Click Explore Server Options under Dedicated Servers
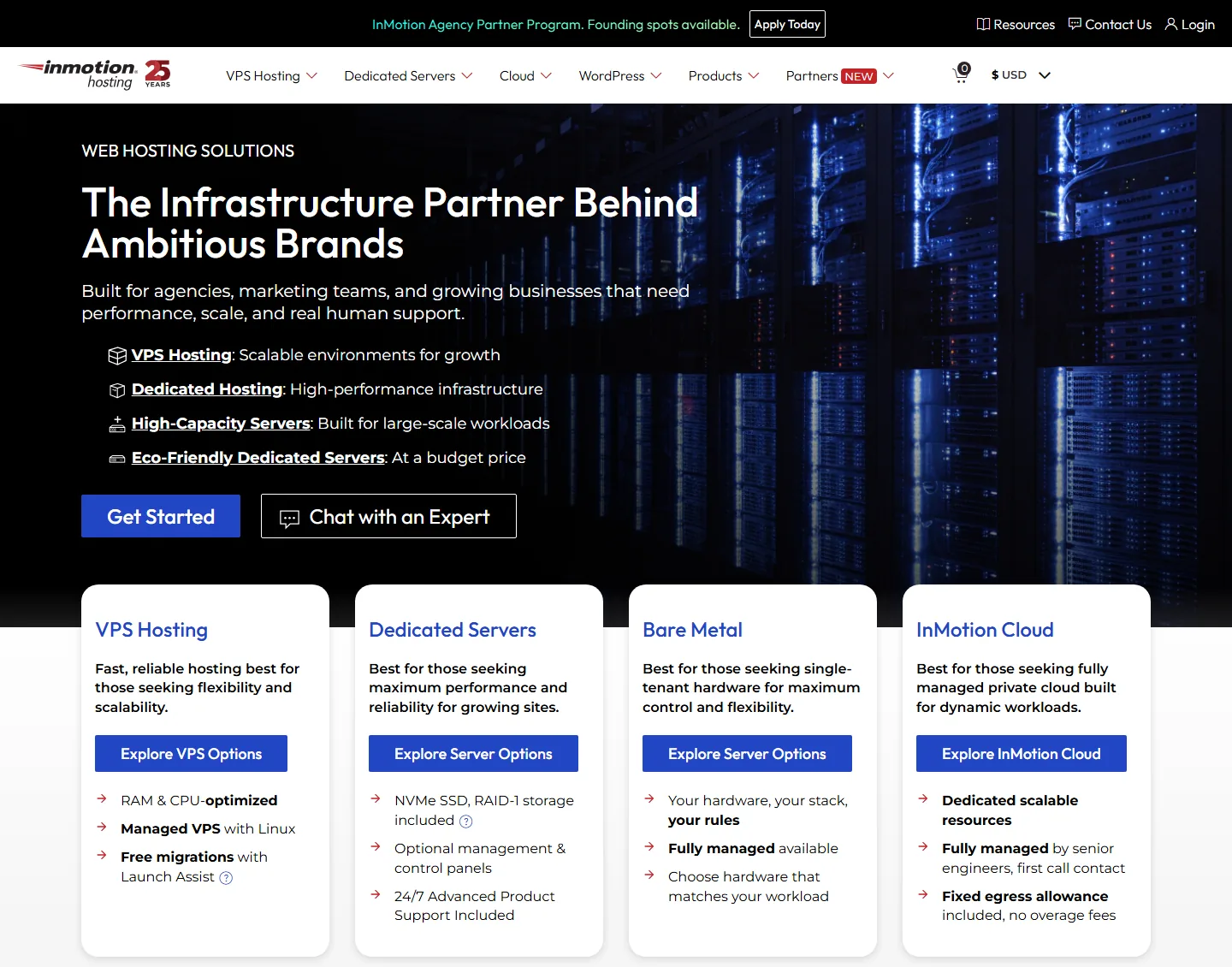Viewport: 1232px width, 967px height. point(473,753)
